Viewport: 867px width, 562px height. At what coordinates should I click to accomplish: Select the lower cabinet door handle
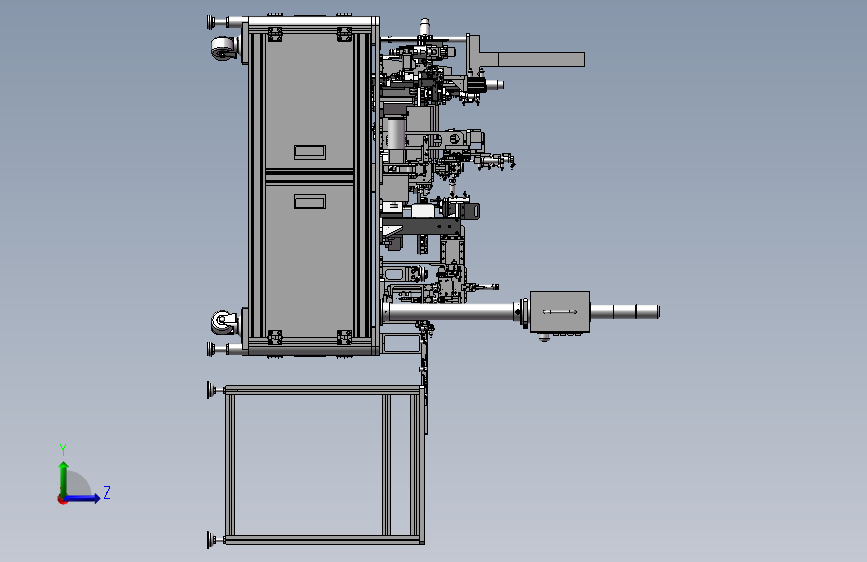[310, 201]
